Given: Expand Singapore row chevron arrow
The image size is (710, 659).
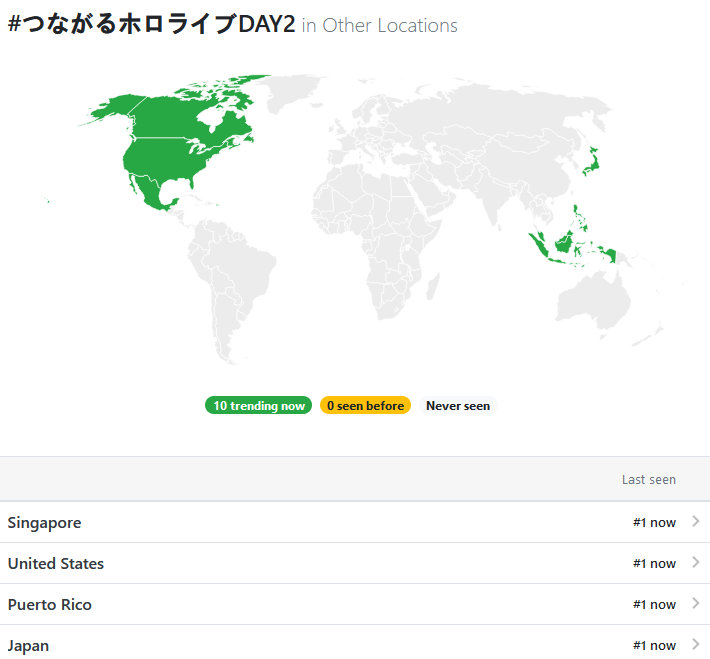Looking at the screenshot, I should [696, 521].
